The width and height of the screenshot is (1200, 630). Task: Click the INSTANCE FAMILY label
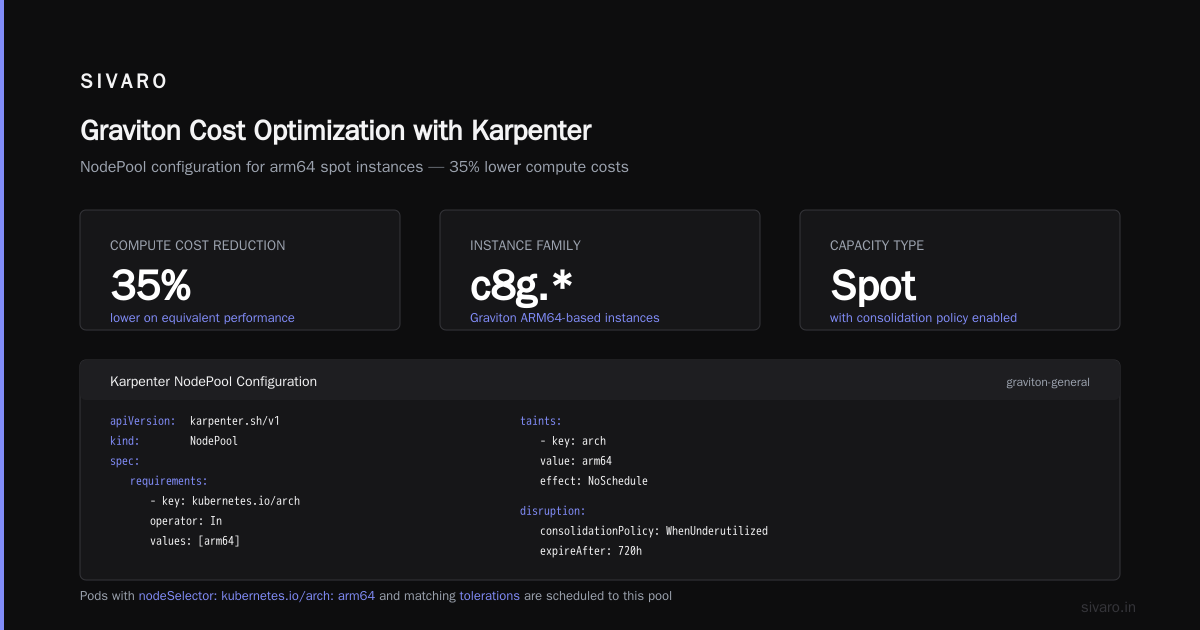coord(525,245)
